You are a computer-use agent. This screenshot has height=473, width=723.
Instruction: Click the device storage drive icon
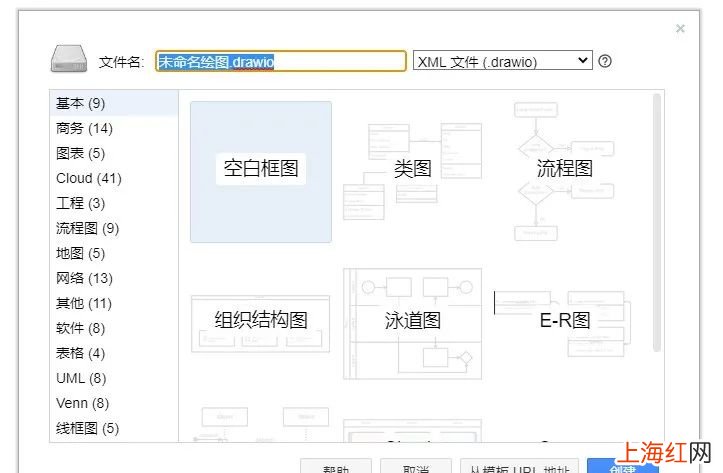click(69, 59)
